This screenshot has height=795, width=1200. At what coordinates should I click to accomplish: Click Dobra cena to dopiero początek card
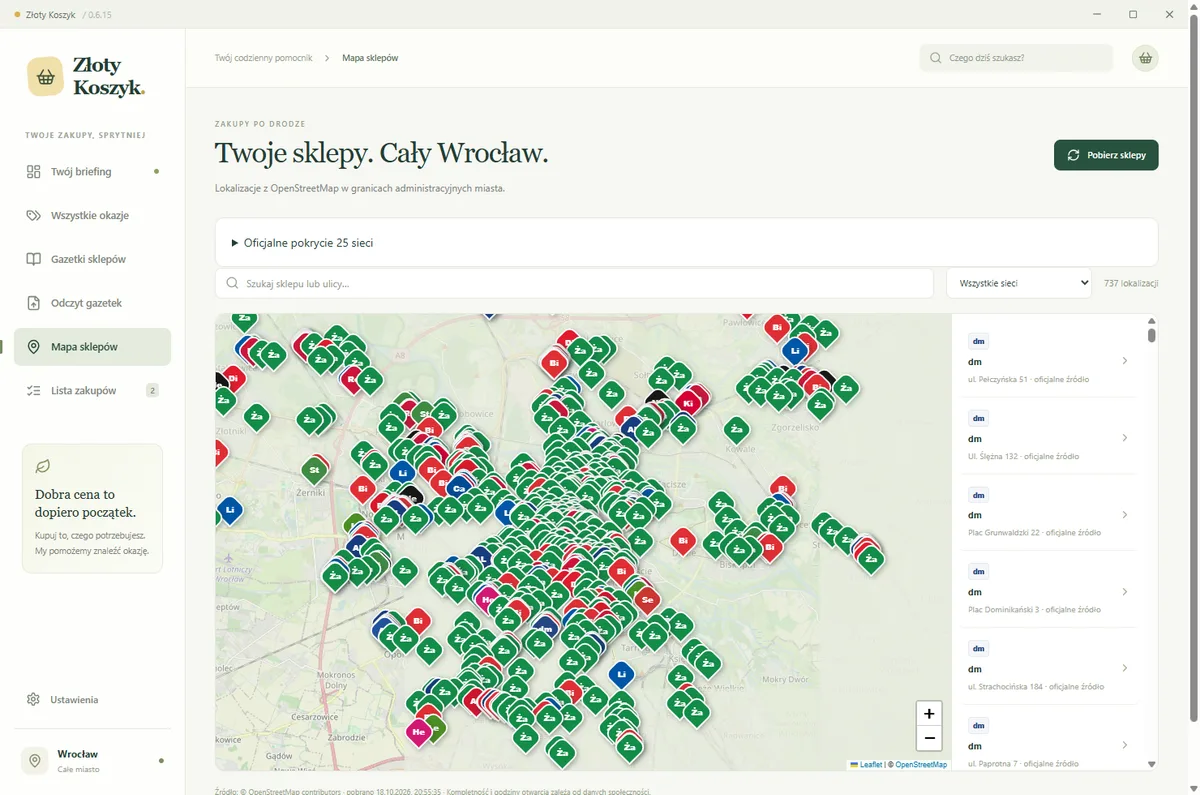[x=92, y=509]
